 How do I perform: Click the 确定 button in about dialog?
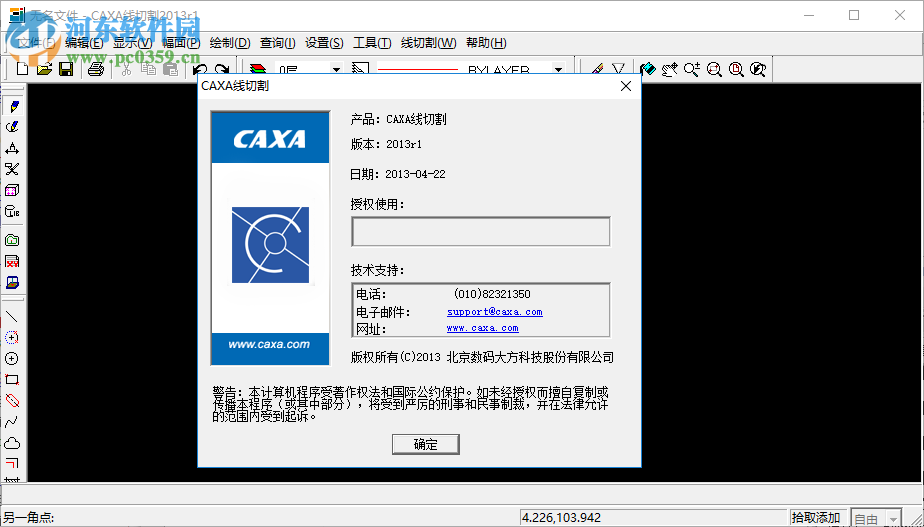[425, 444]
